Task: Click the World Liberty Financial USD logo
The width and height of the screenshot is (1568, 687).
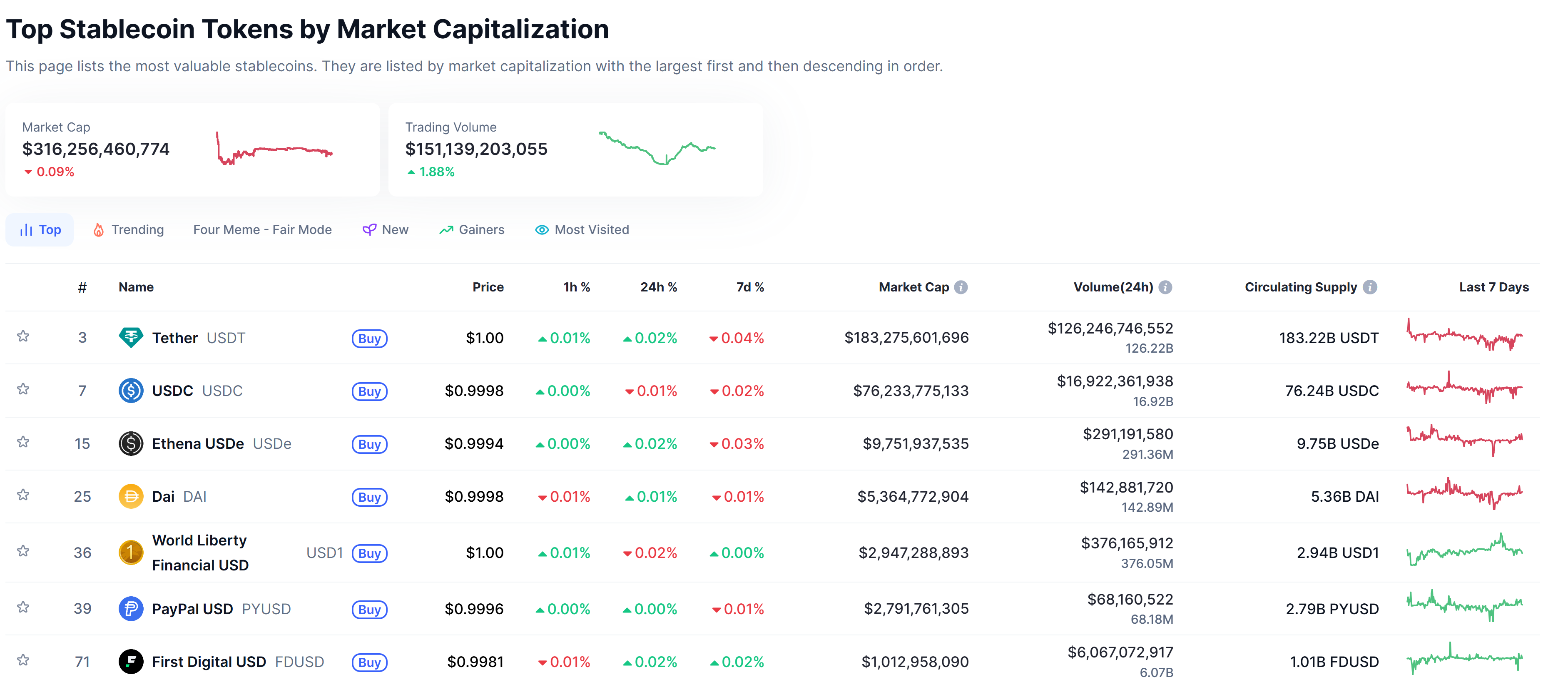Action: (x=130, y=552)
